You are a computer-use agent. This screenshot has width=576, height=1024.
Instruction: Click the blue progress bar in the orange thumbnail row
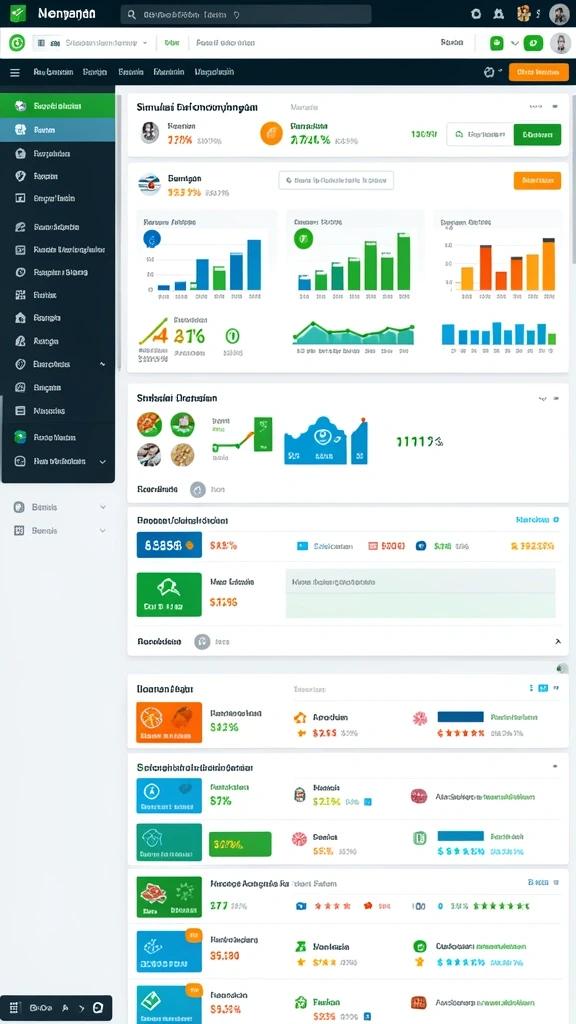click(x=460, y=717)
